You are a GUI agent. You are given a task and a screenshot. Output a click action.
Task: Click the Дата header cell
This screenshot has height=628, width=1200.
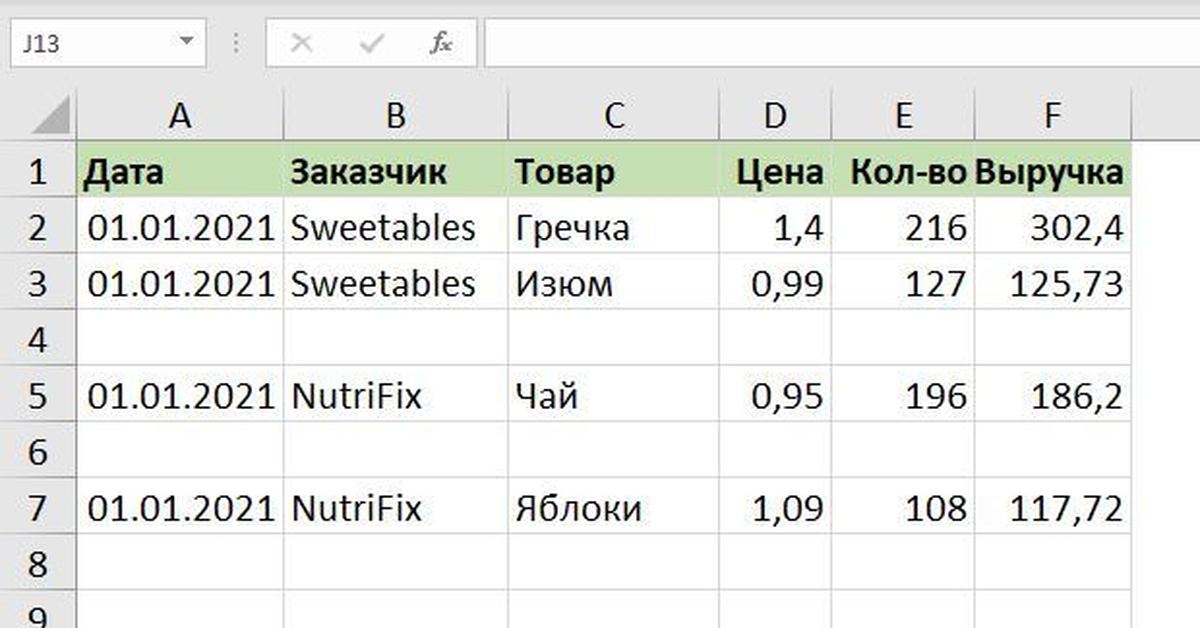click(180, 173)
